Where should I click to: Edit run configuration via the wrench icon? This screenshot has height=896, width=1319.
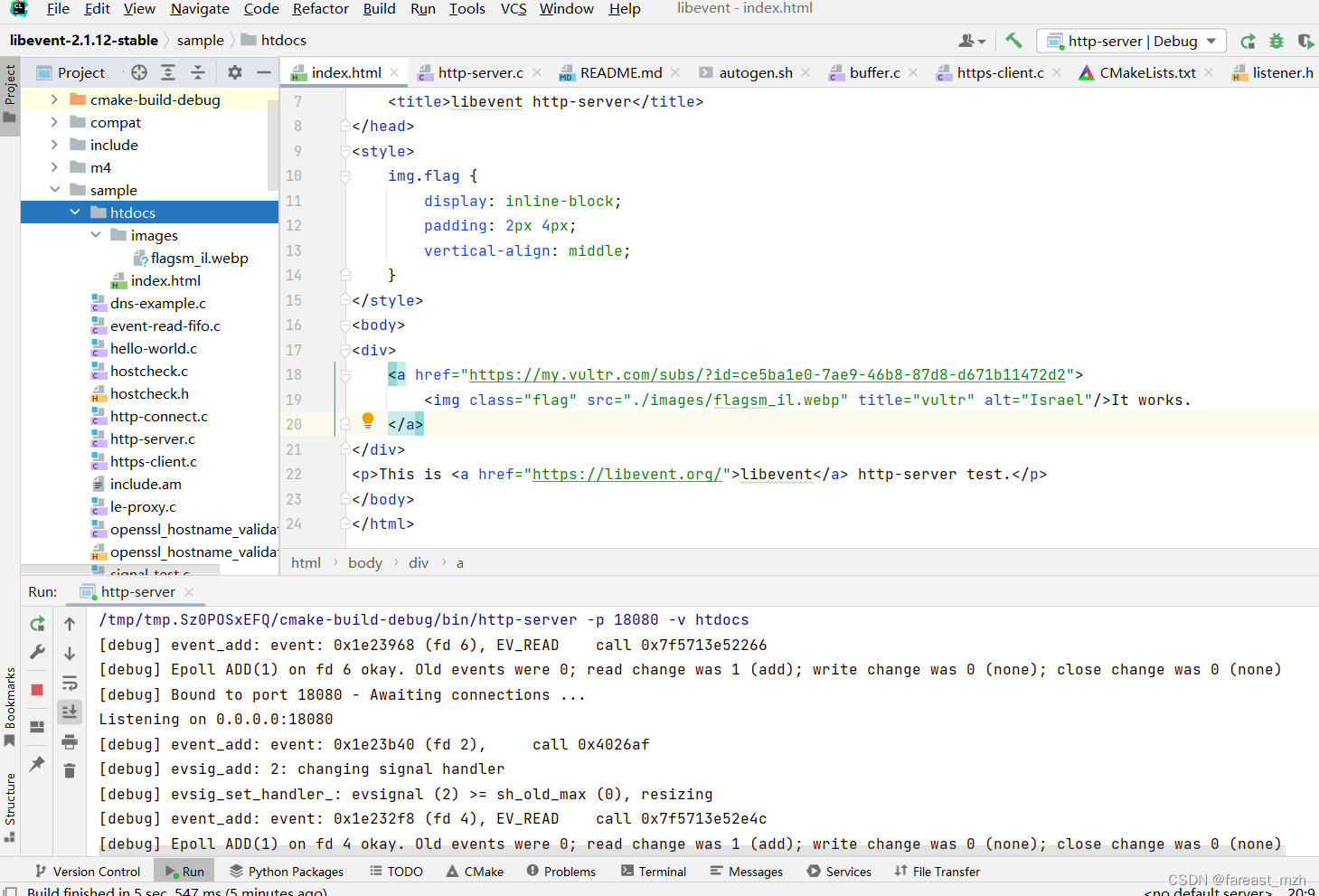pos(37,653)
